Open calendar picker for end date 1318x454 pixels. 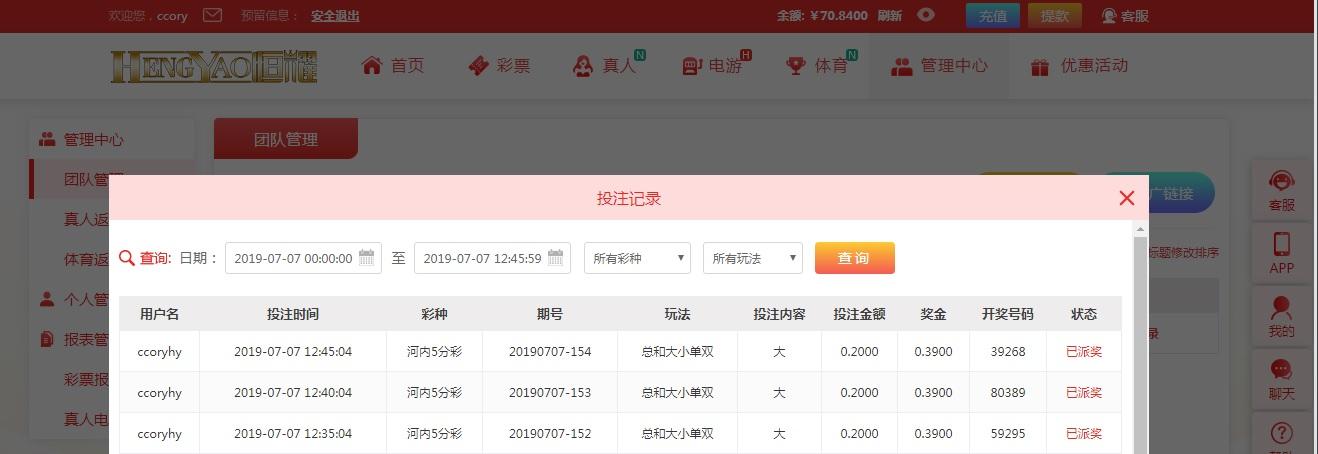(556, 258)
